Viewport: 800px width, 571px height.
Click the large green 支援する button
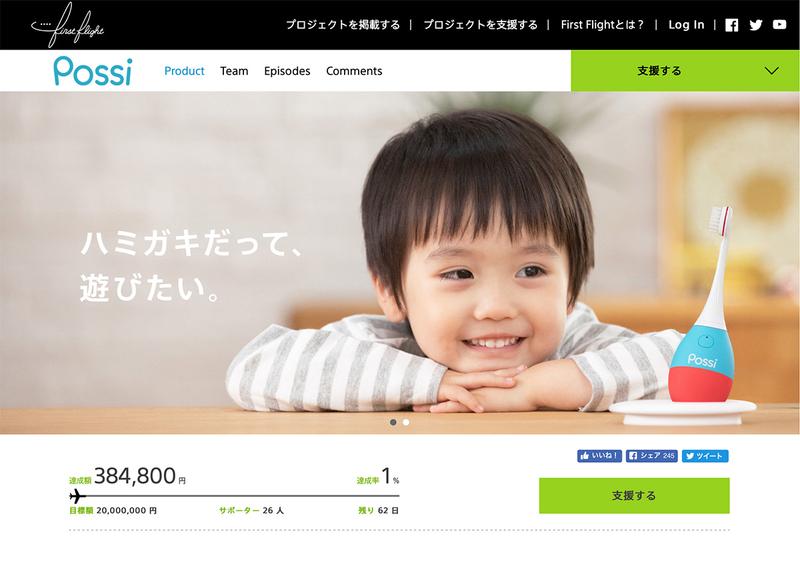tap(634, 495)
